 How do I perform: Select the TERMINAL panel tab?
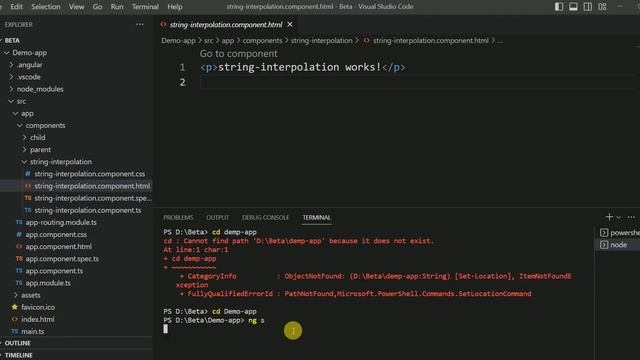point(316,218)
